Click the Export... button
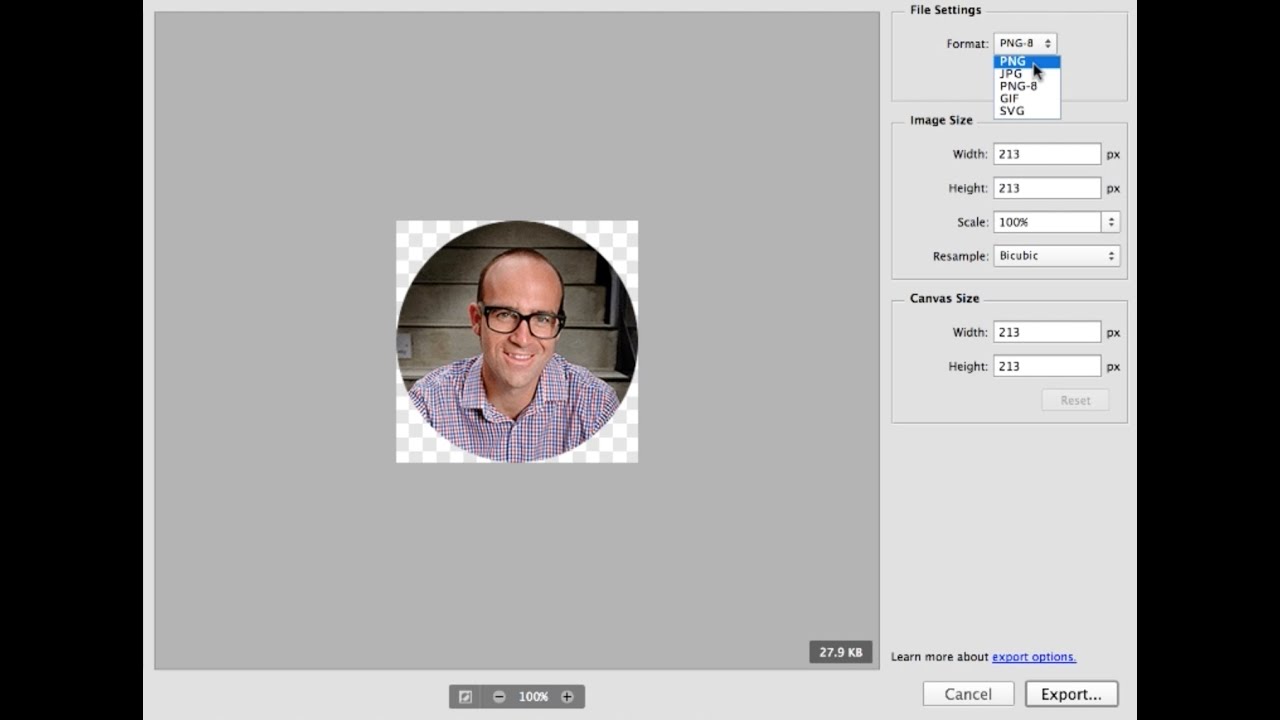The width and height of the screenshot is (1280, 720). pyautogui.click(x=1071, y=694)
